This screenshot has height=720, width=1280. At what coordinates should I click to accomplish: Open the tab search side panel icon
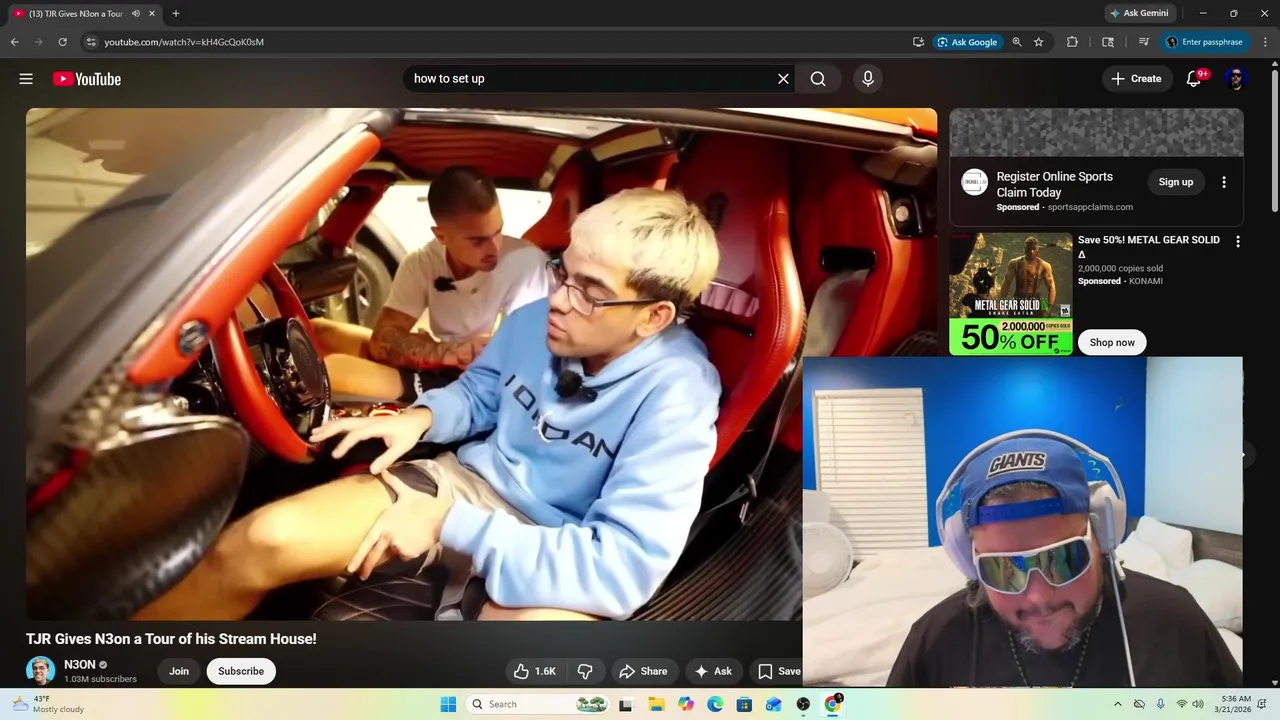click(1108, 42)
